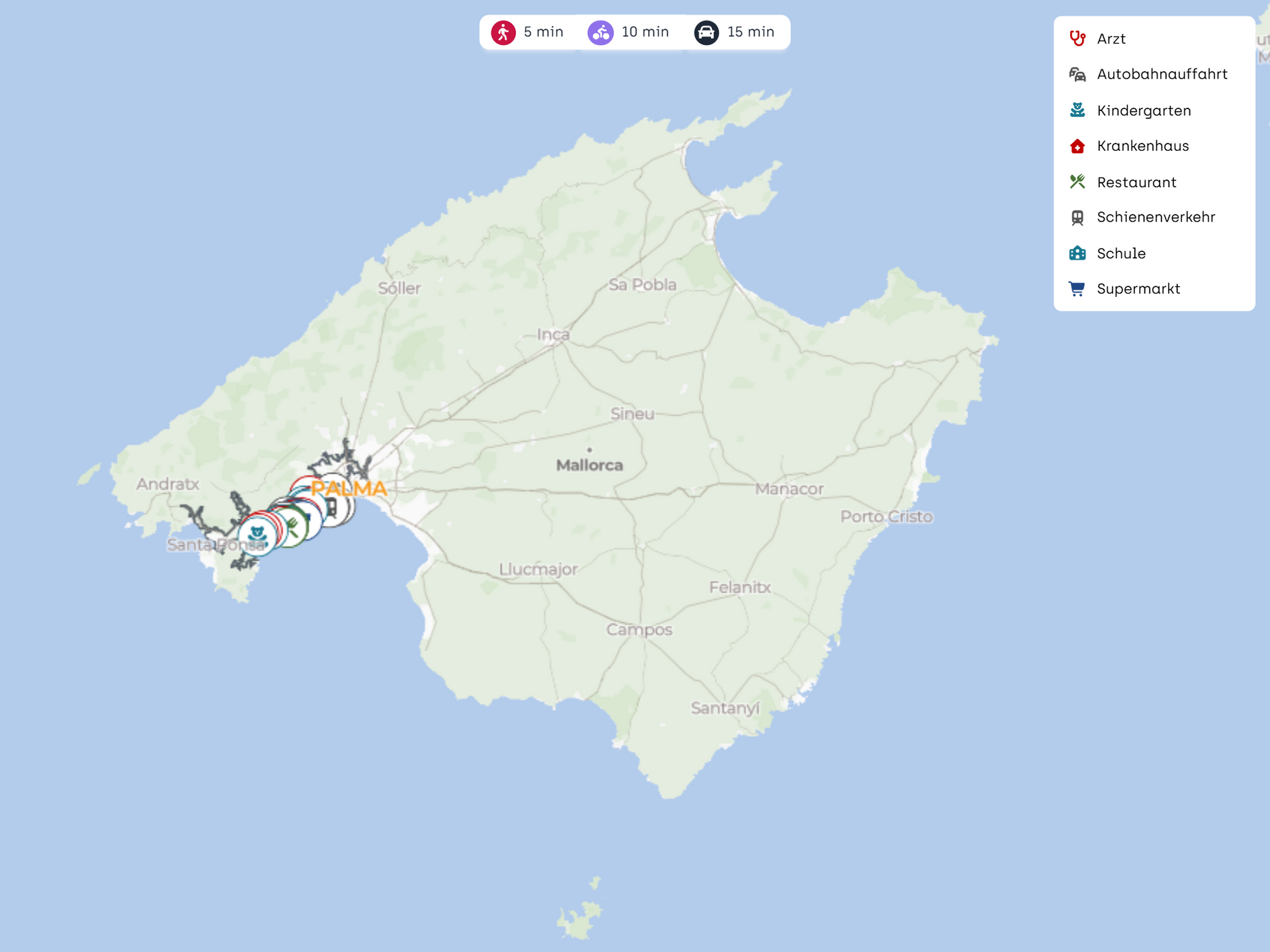Click the cycling 10 min icon
Viewport: 1270px width, 952px height.
point(601,32)
